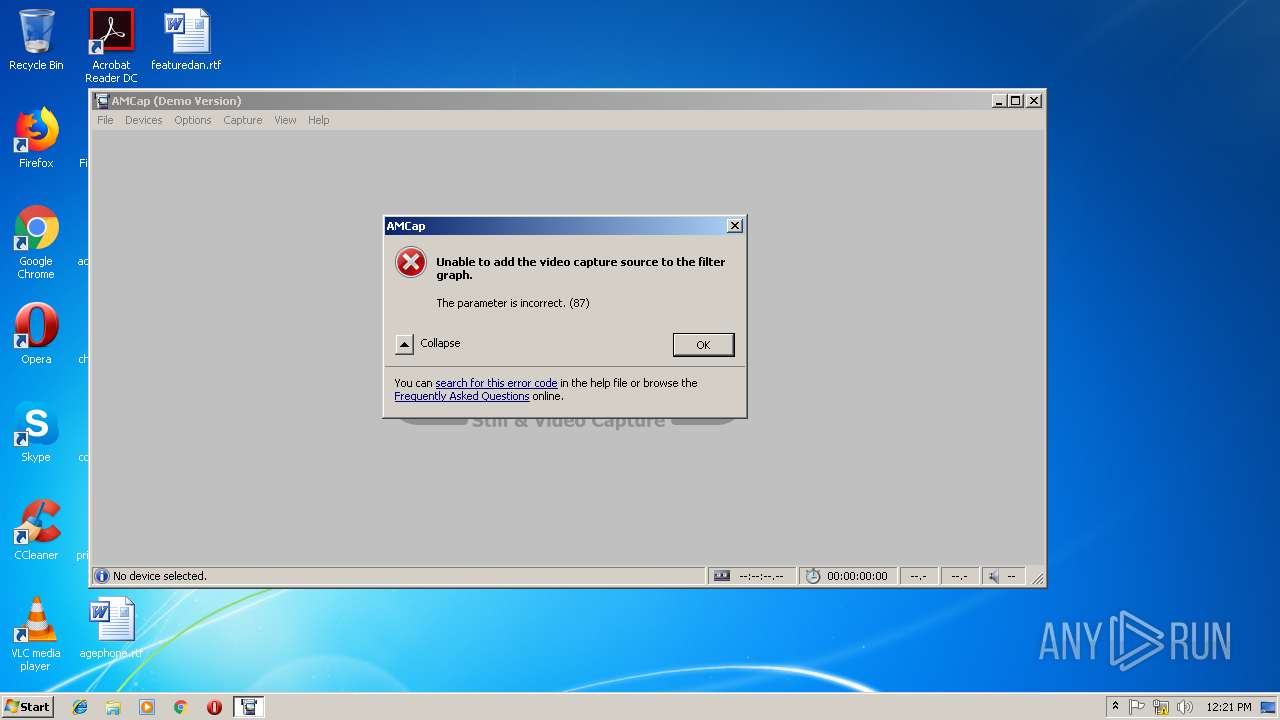1280x720 pixels.
Task: Open the 'search for this error code' link
Action: click(496, 383)
